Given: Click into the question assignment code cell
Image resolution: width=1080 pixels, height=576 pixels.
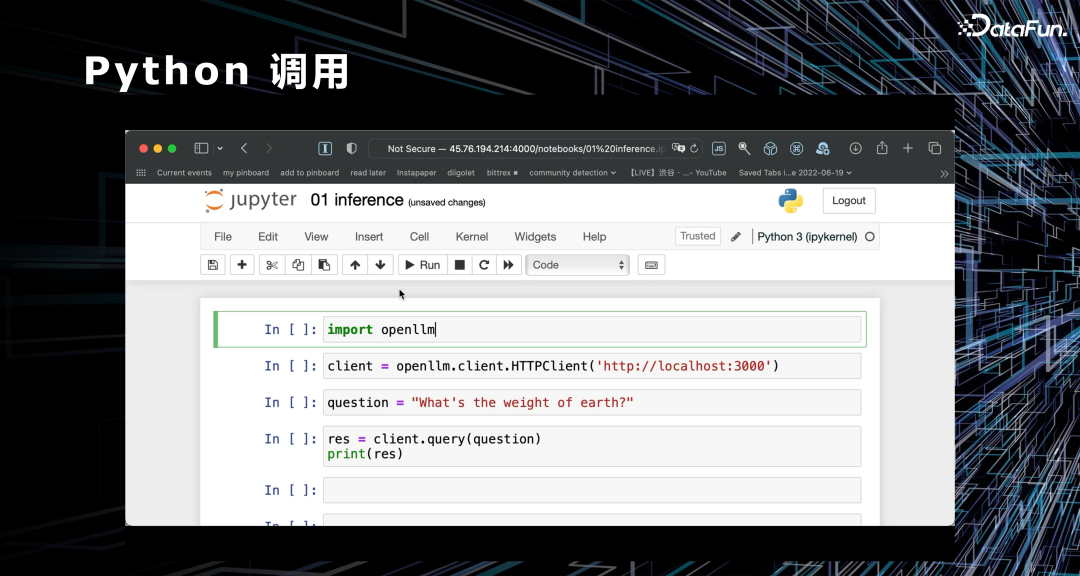Looking at the screenshot, I should click(591, 402).
